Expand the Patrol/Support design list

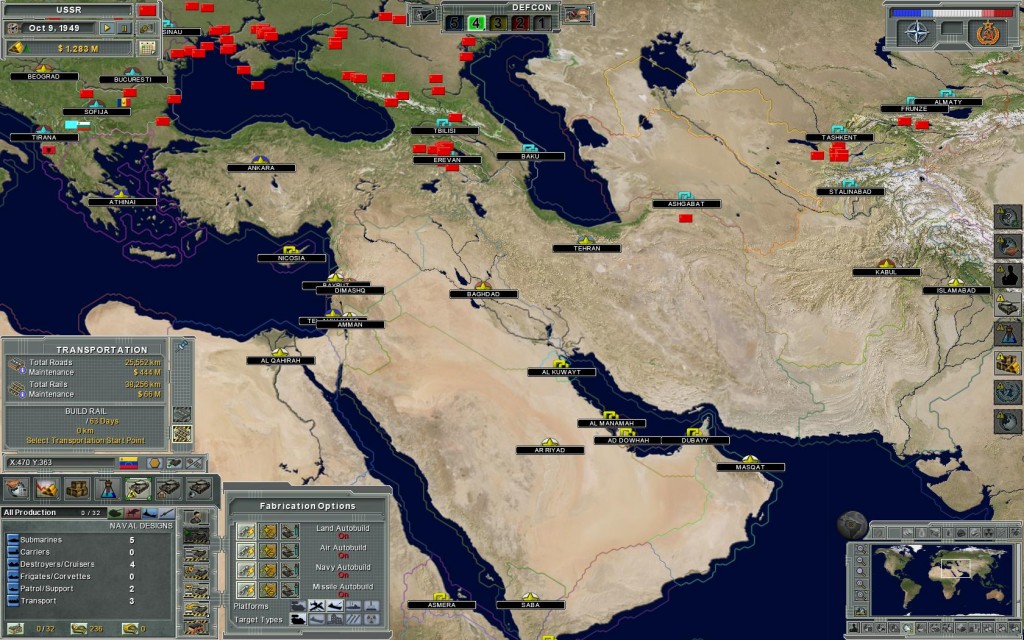12,588
